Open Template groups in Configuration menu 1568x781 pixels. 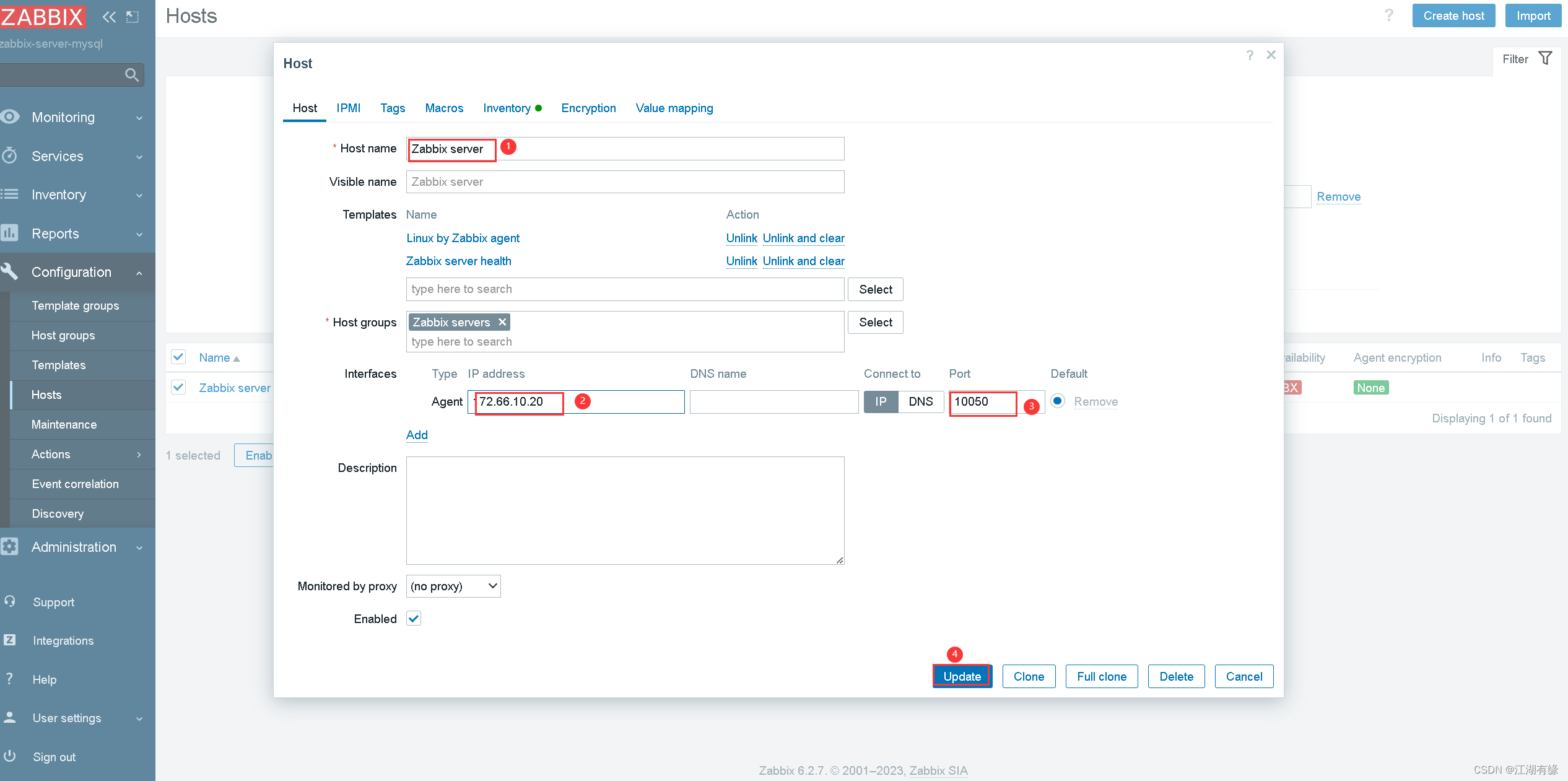pos(82,305)
